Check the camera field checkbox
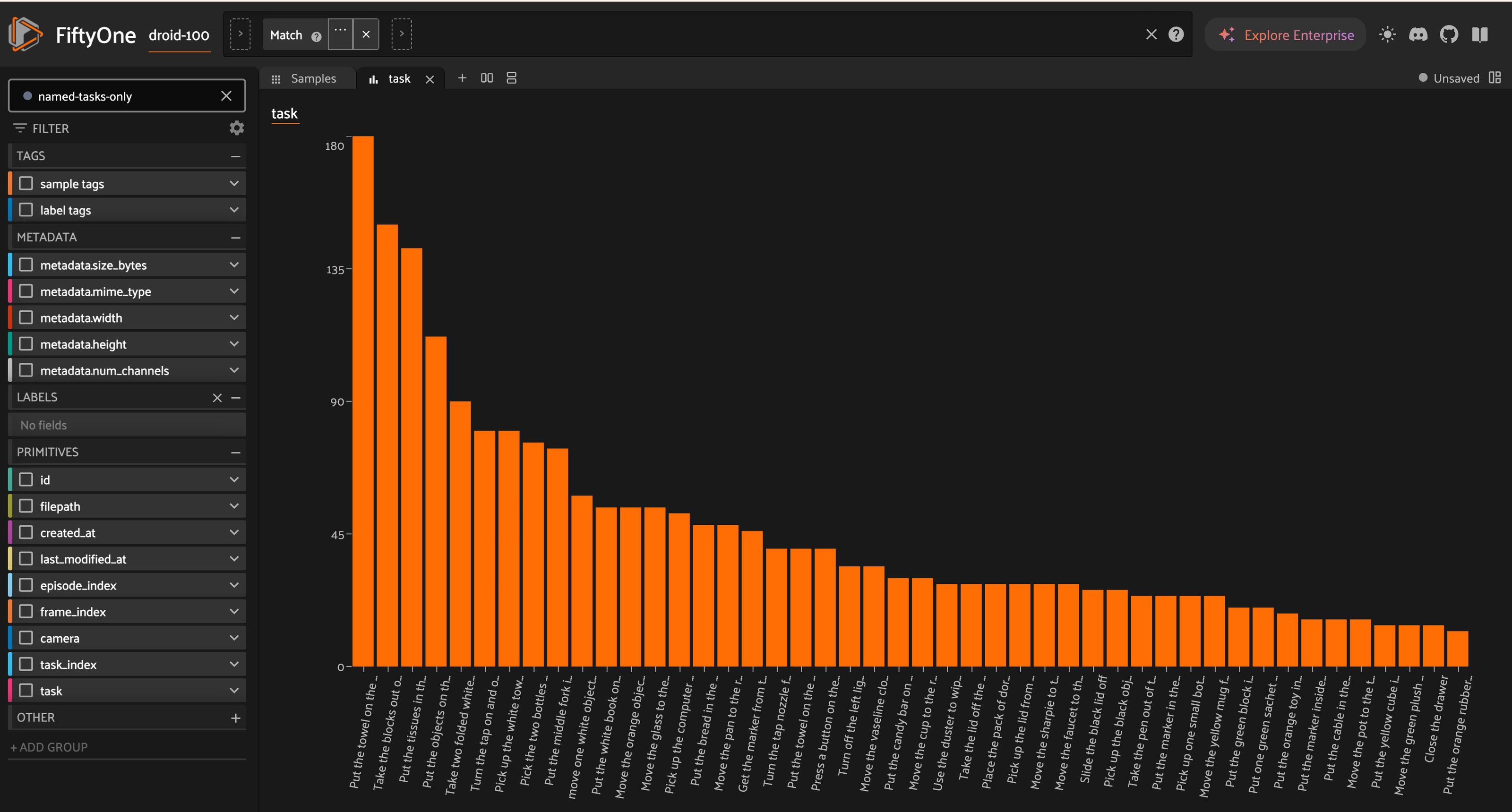Screen dimensions: 1512x812 click(26, 638)
